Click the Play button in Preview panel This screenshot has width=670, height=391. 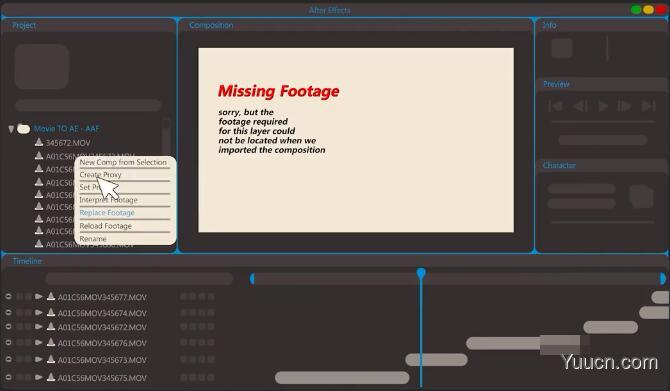click(x=602, y=106)
